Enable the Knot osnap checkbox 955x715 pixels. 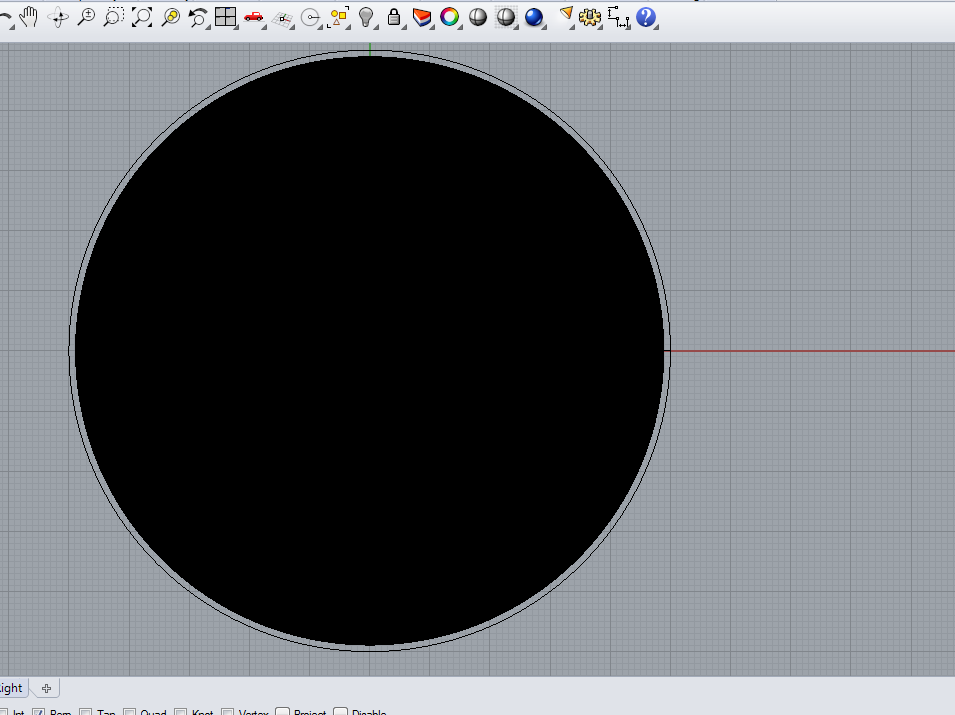[x=180, y=713]
